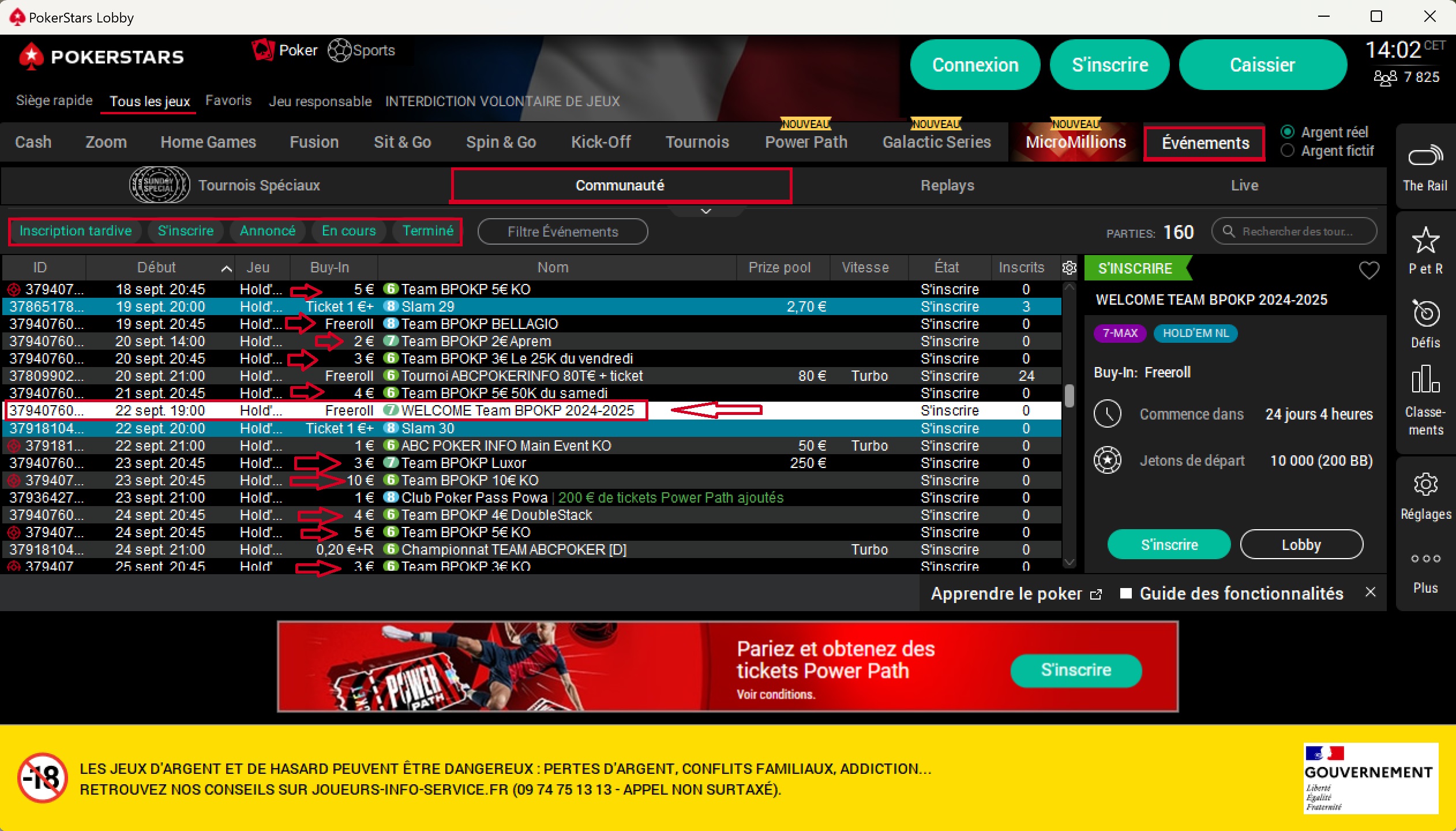Close the Guide des fonctionnalités bar
The image size is (1456, 831).
pyautogui.click(x=1371, y=592)
